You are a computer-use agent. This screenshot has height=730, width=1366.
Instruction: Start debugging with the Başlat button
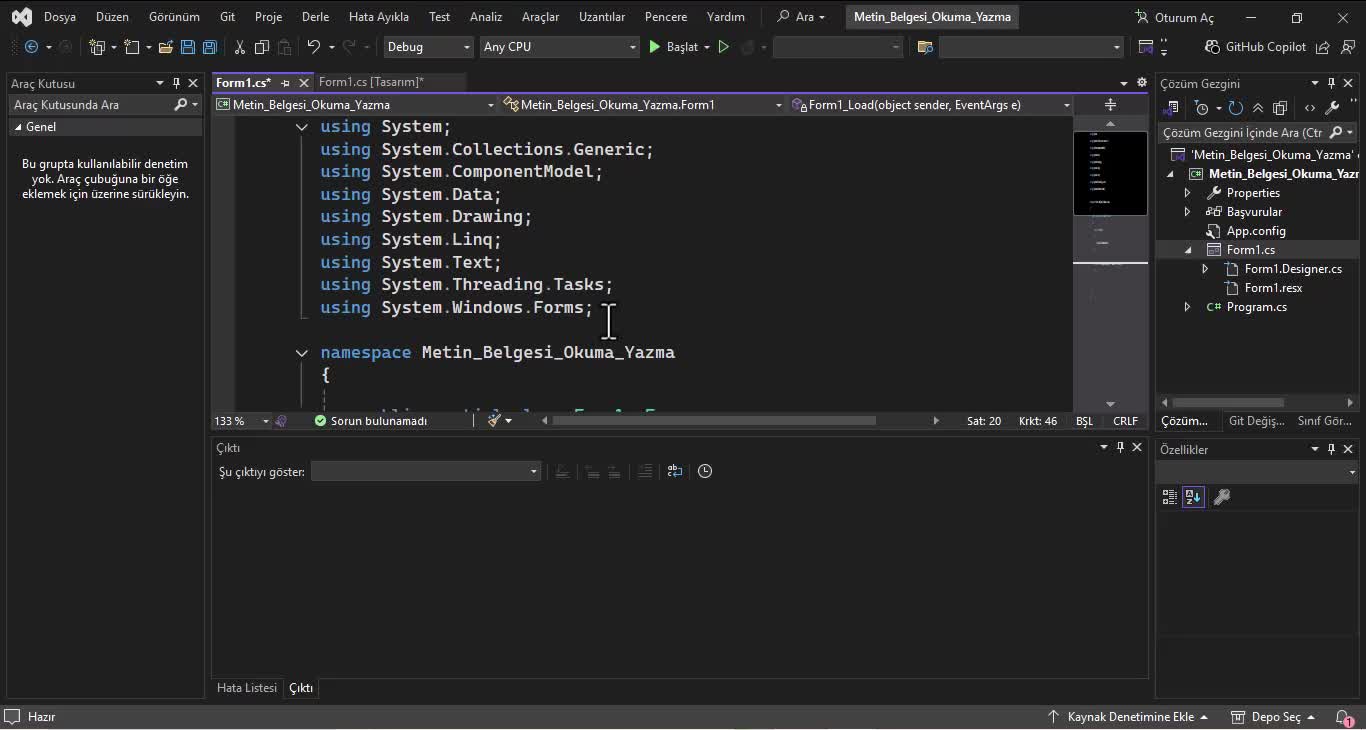tap(674, 47)
